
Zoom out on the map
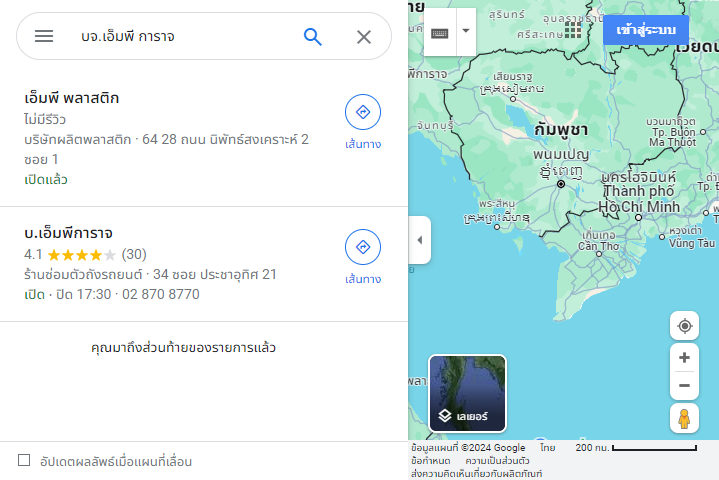(684, 386)
